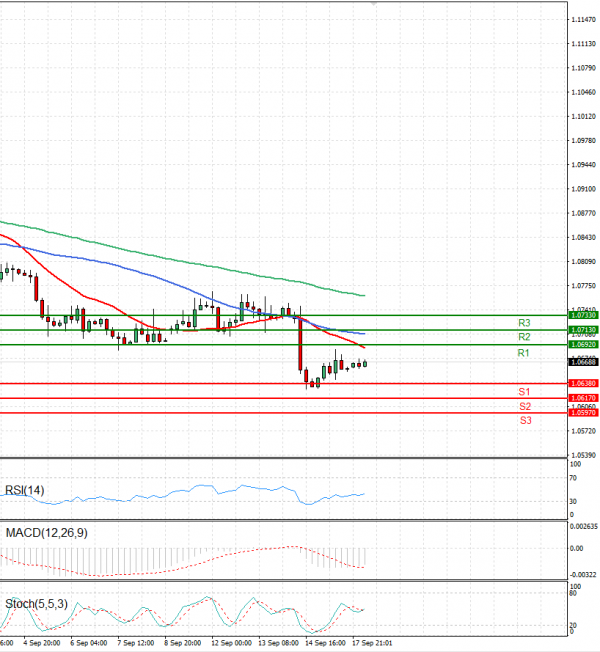Click the large red candle on 14 Sep
Viewport: 600px width, 652px height.
point(300,343)
